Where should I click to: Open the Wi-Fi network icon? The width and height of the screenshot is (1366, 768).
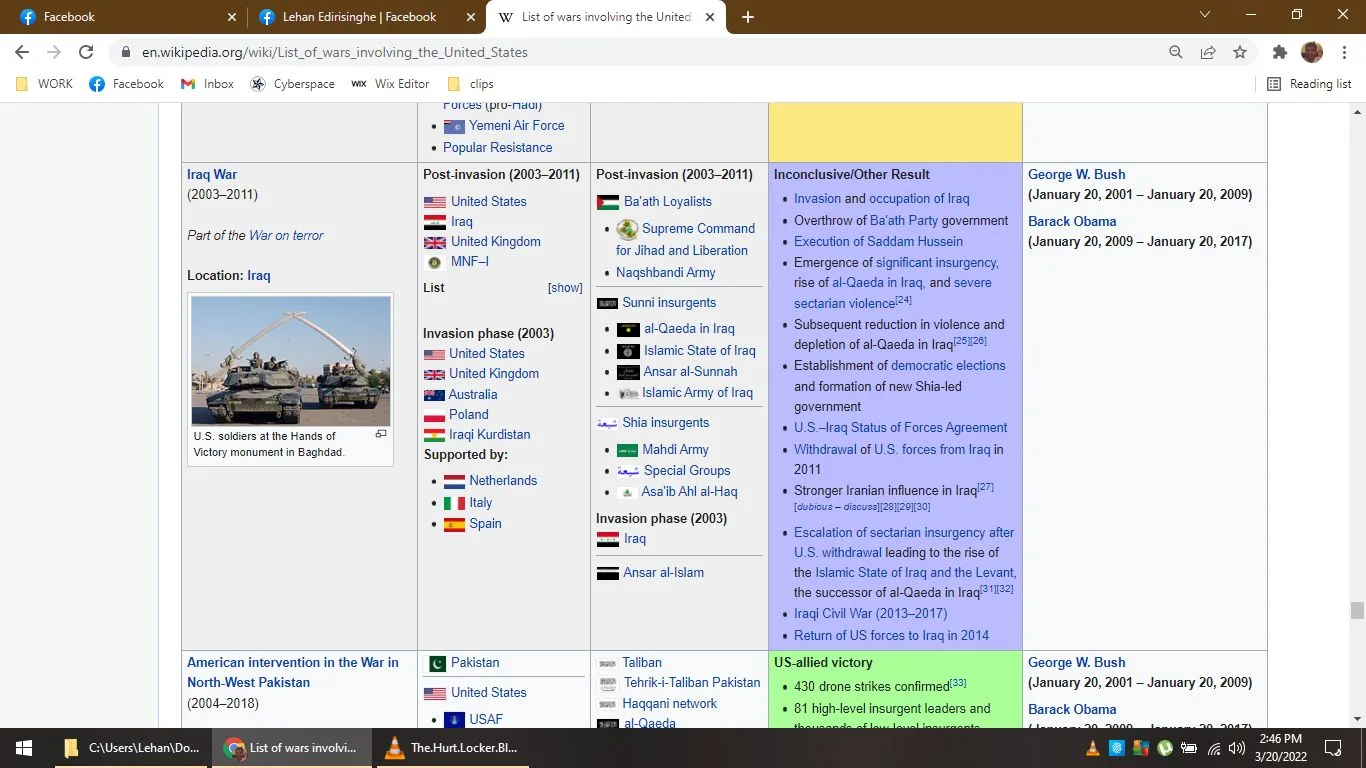pos(1214,748)
